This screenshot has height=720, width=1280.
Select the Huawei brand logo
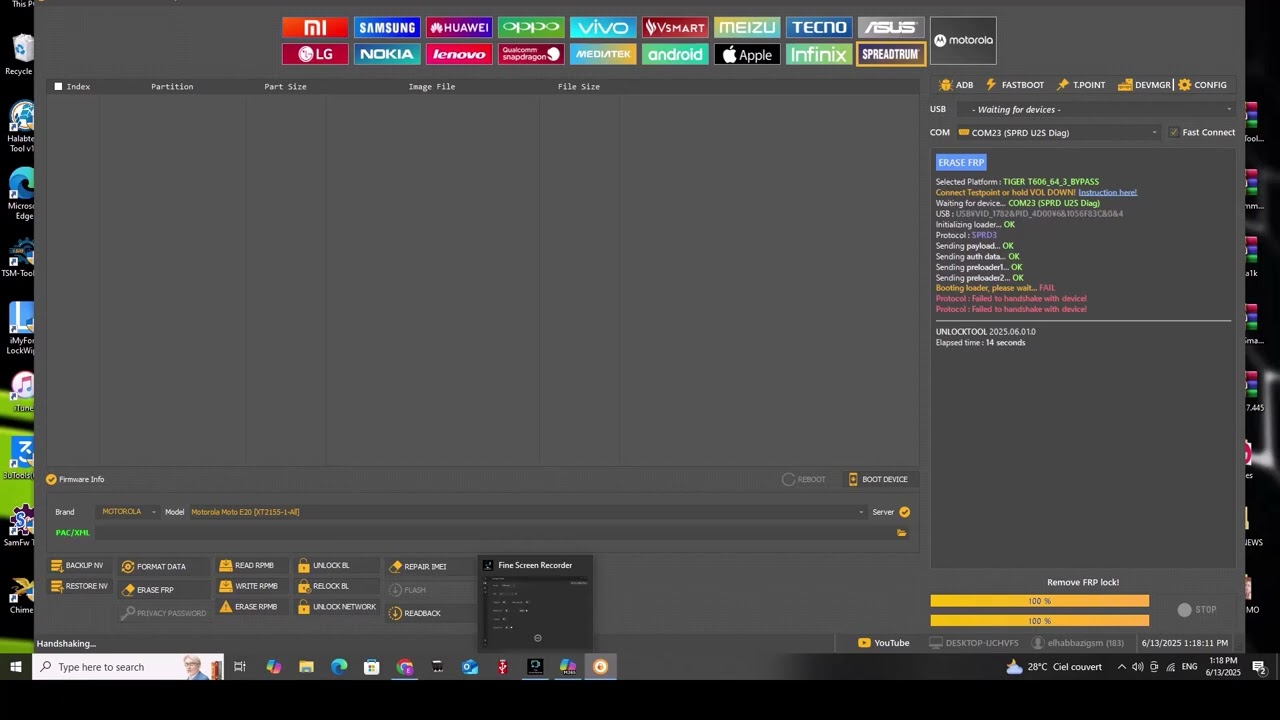(x=459, y=27)
